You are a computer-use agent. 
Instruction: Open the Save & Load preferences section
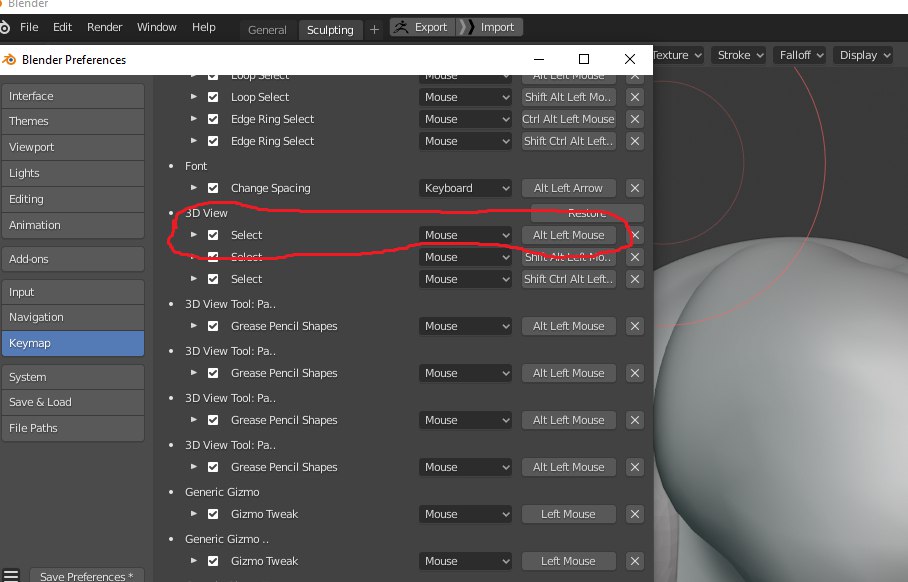[73, 402]
